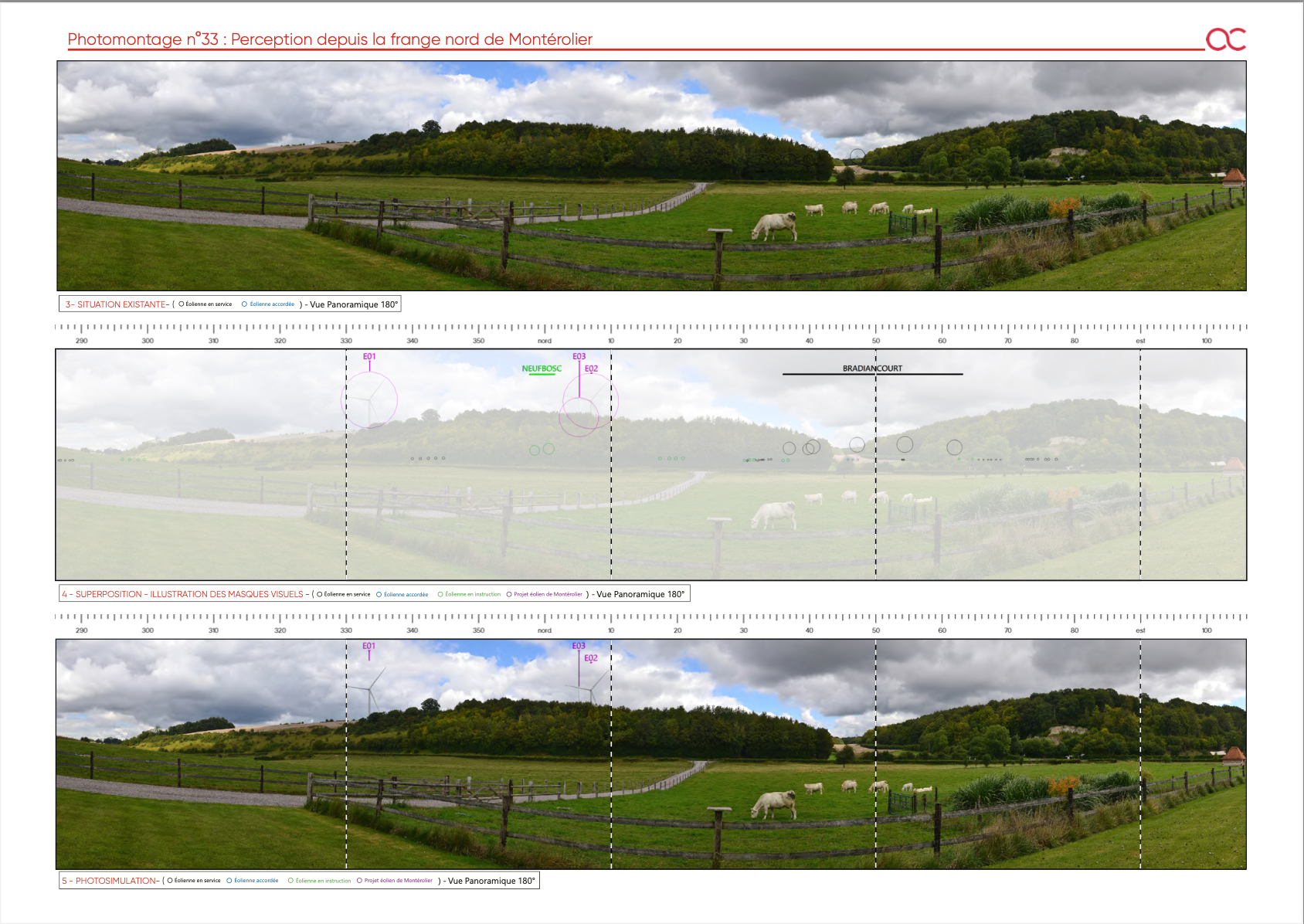Click the large white cow in the top panorama
This screenshot has height=924, width=1304.
coord(774,226)
